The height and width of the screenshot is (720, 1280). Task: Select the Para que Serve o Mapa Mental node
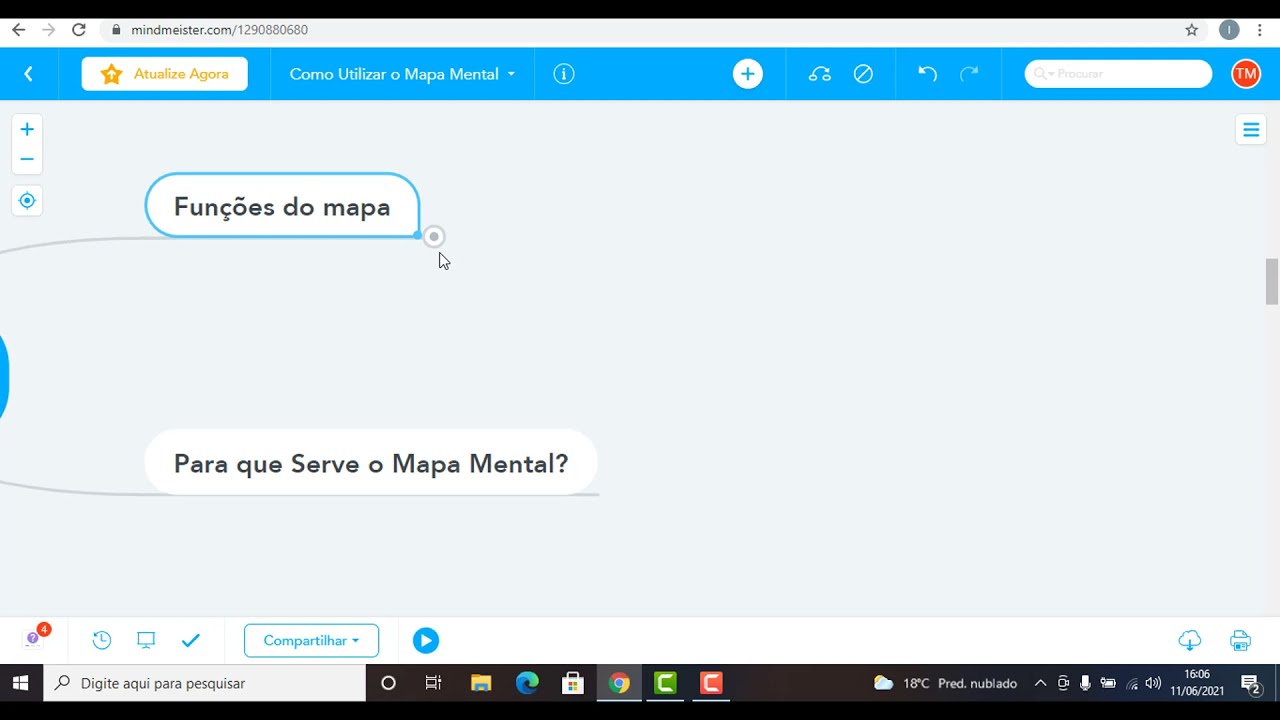point(371,463)
